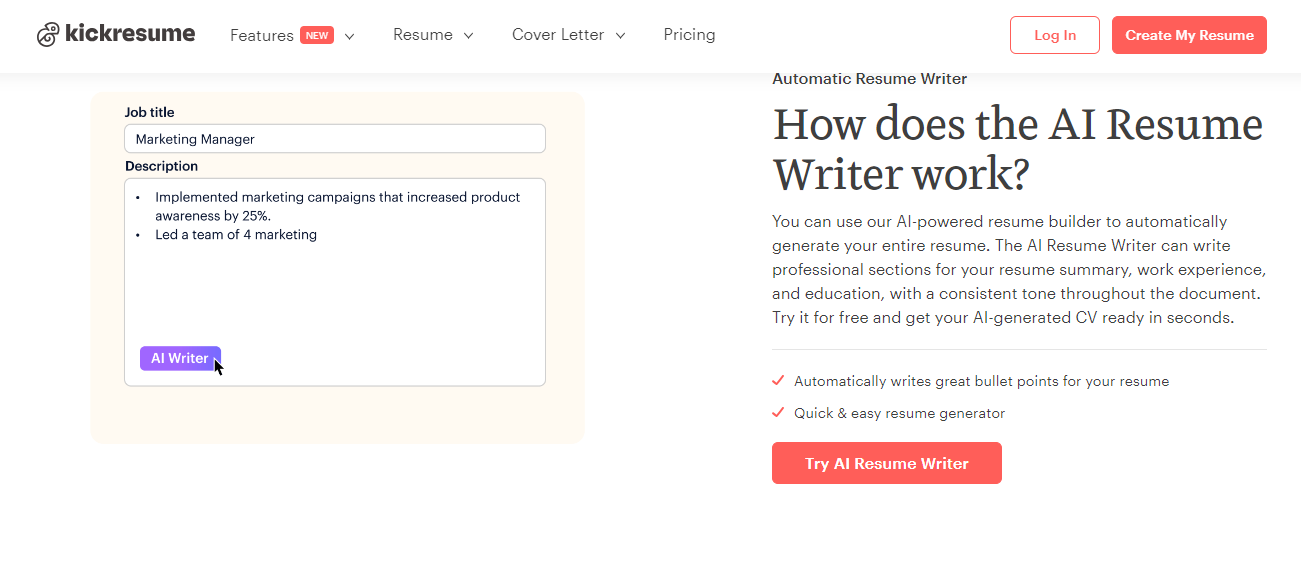Expand the Features dropdown chevron
The width and height of the screenshot is (1301, 571).
(349, 36)
